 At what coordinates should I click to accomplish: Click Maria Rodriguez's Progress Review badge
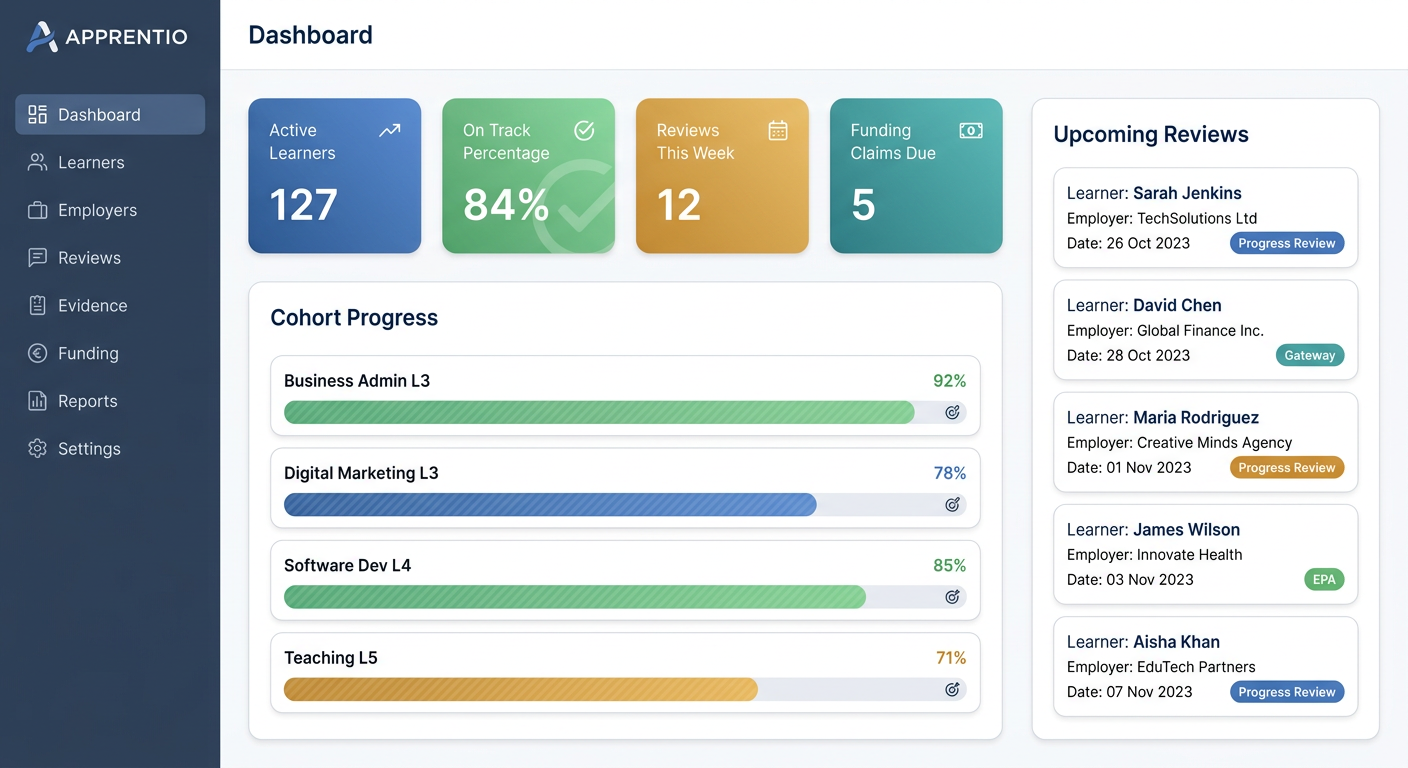click(x=1287, y=467)
